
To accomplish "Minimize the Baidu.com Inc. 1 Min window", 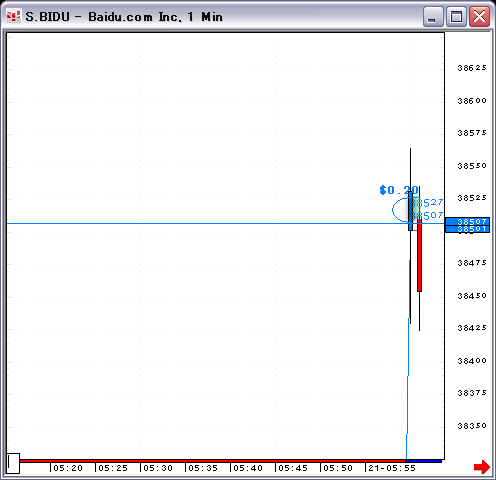I will coord(433,16).
